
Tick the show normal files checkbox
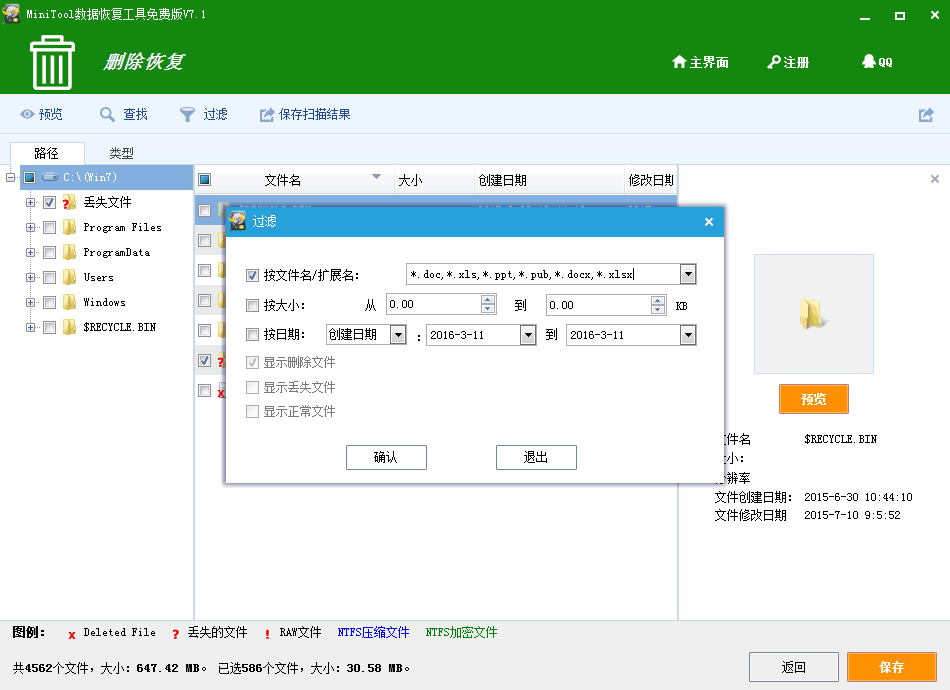pyautogui.click(x=253, y=411)
